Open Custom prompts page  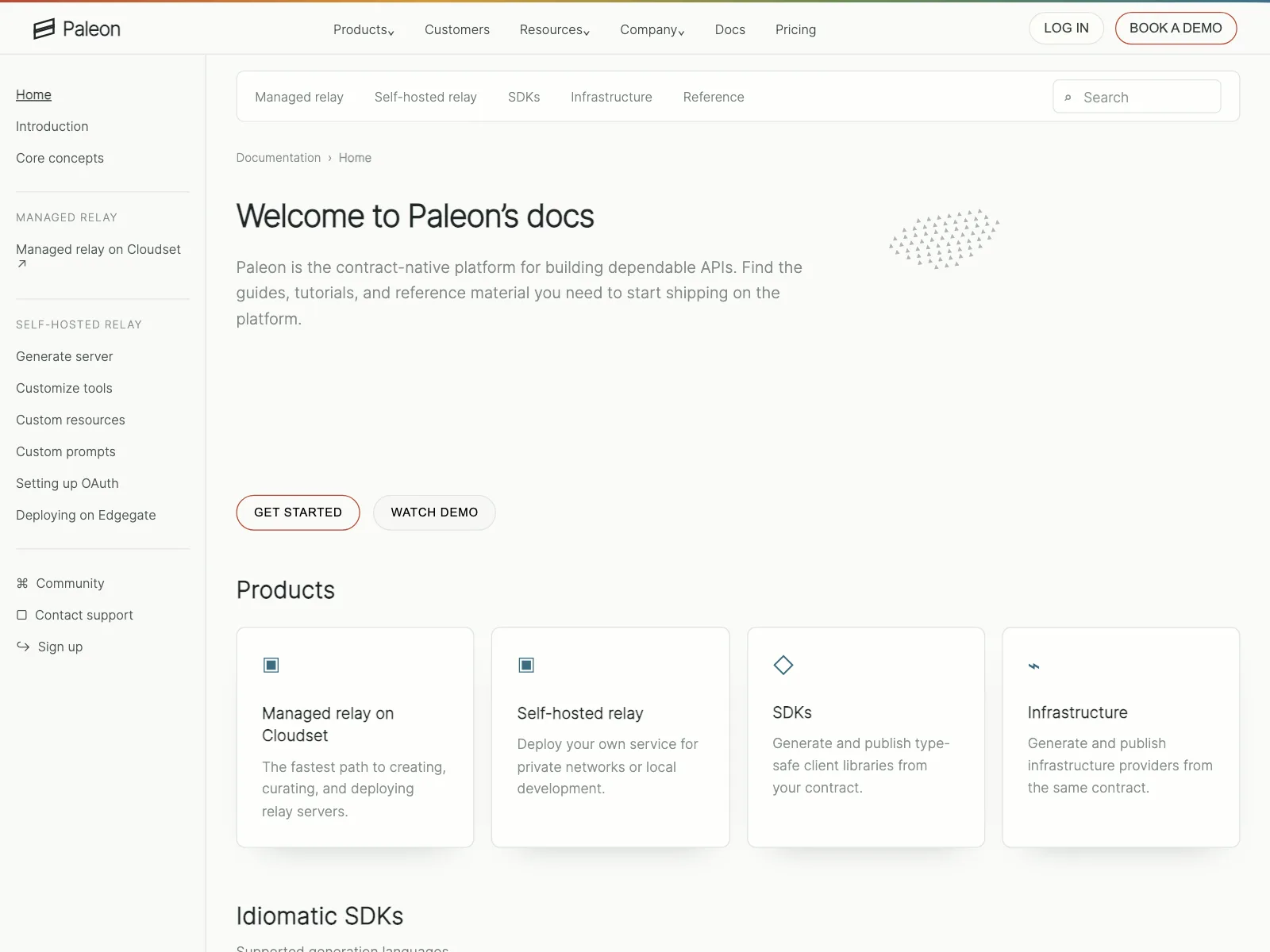[66, 451]
